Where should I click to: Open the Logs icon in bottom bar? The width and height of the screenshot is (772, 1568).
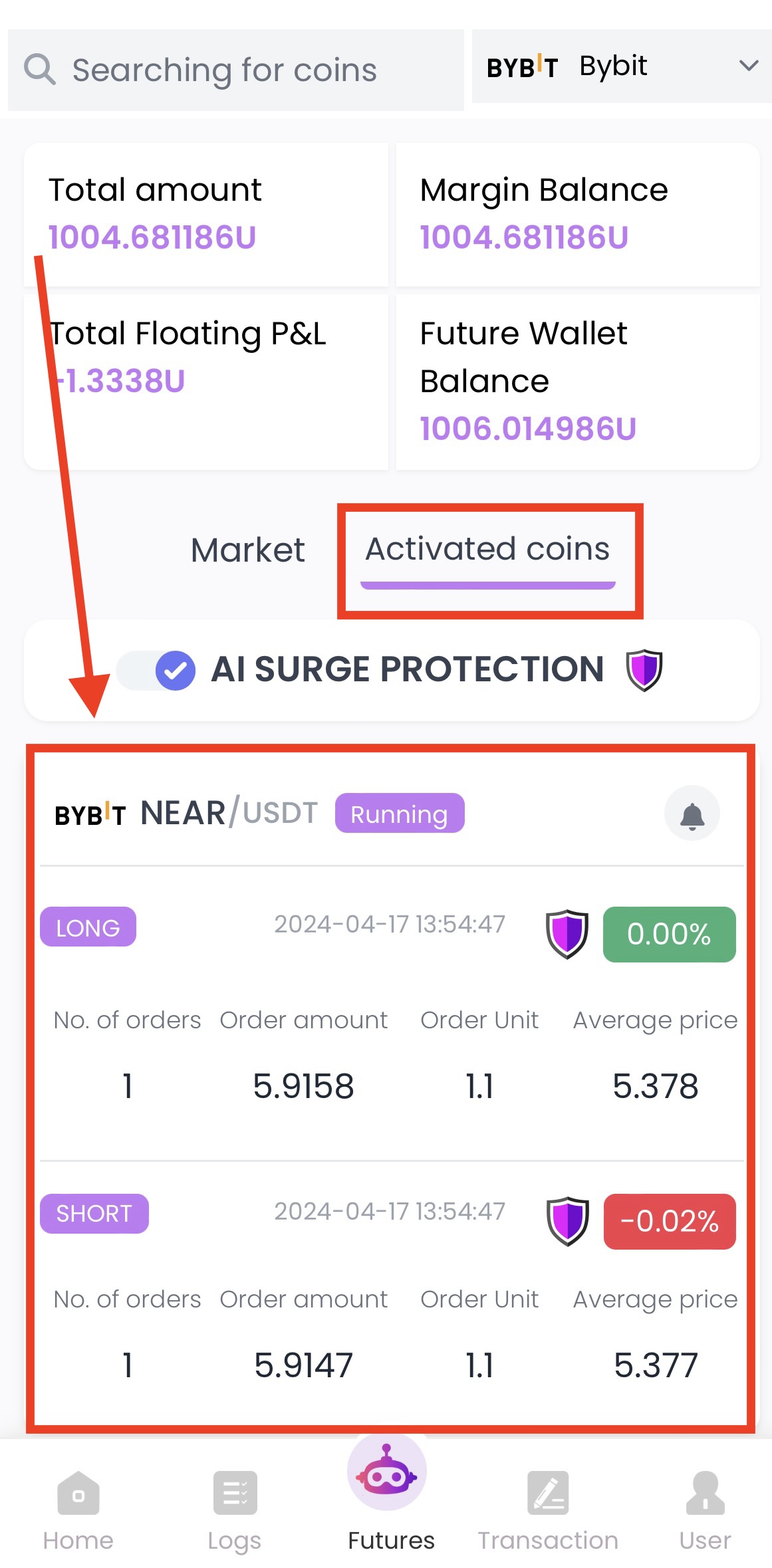point(235,1494)
